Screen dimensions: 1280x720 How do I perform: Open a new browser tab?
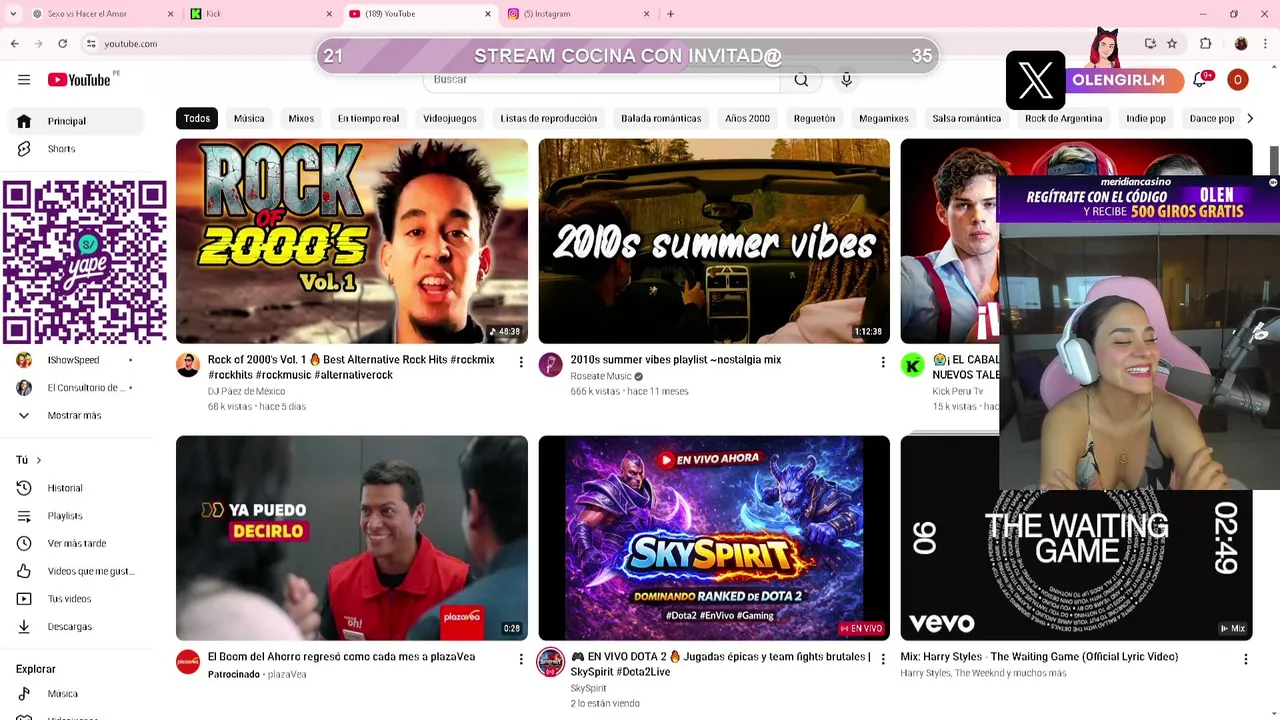tap(670, 14)
